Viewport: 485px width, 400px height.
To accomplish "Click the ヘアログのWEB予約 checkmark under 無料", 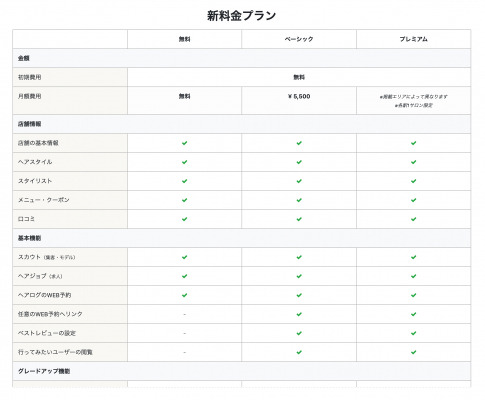I will click(x=184, y=295).
